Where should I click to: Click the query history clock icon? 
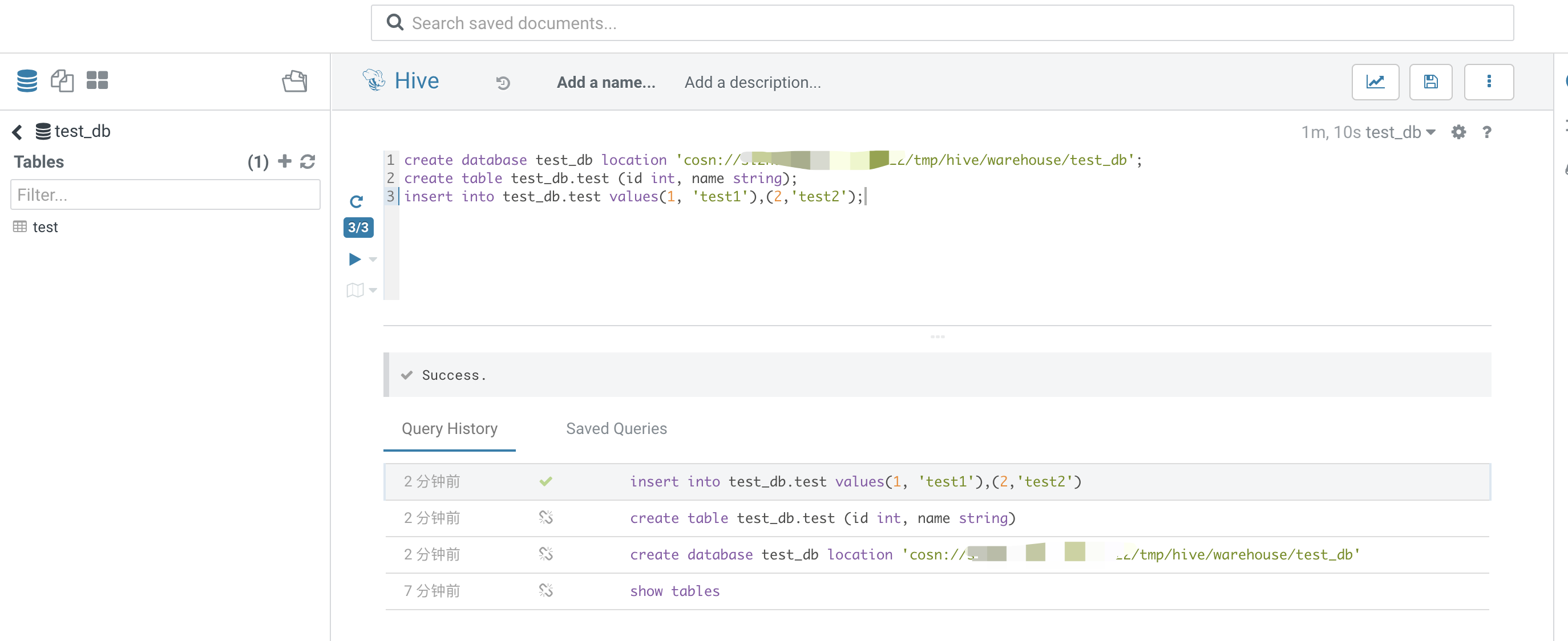(503, 83)
